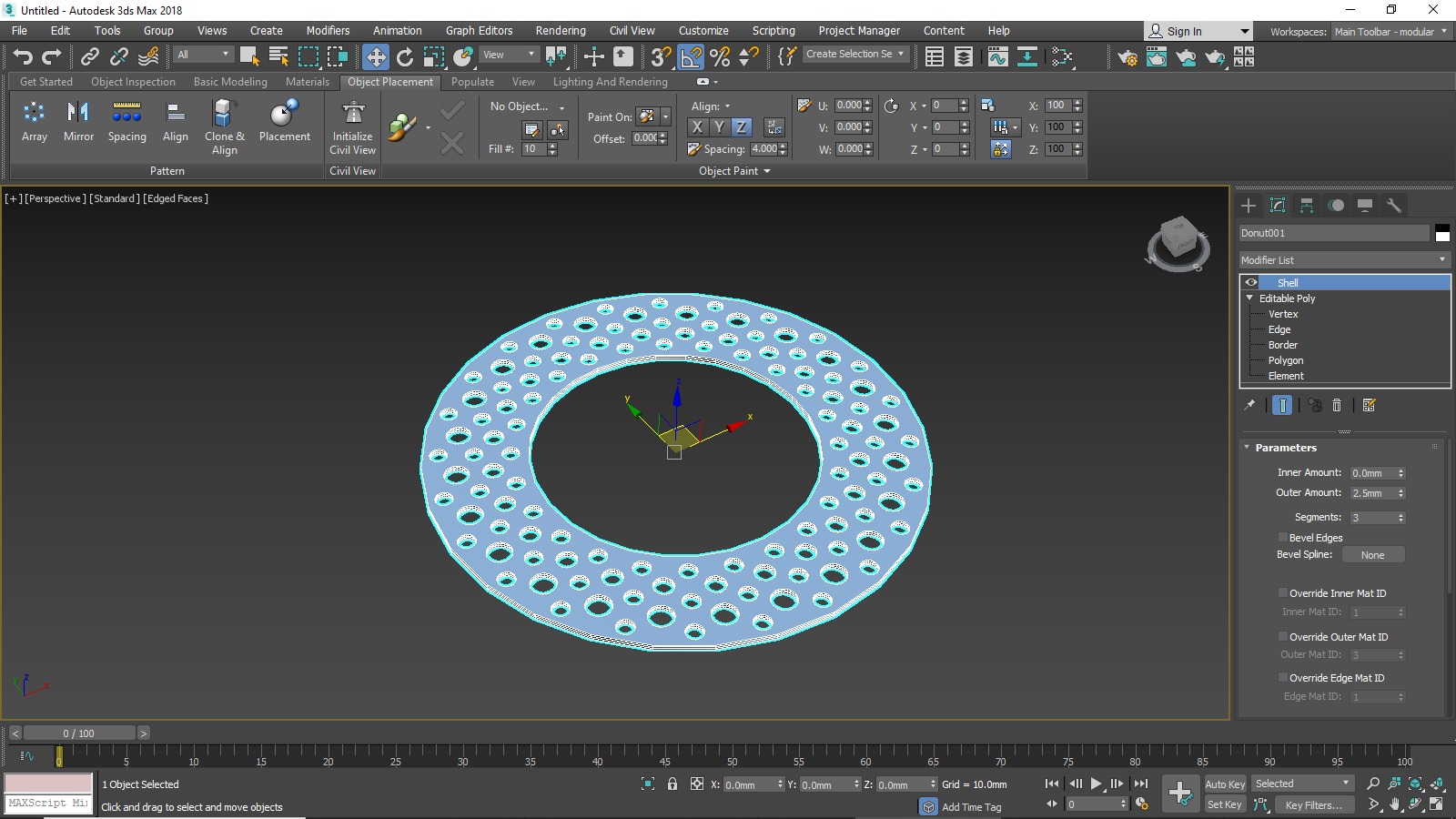
Task: Toggle the Z axis align button
Action: click(742, 127)
